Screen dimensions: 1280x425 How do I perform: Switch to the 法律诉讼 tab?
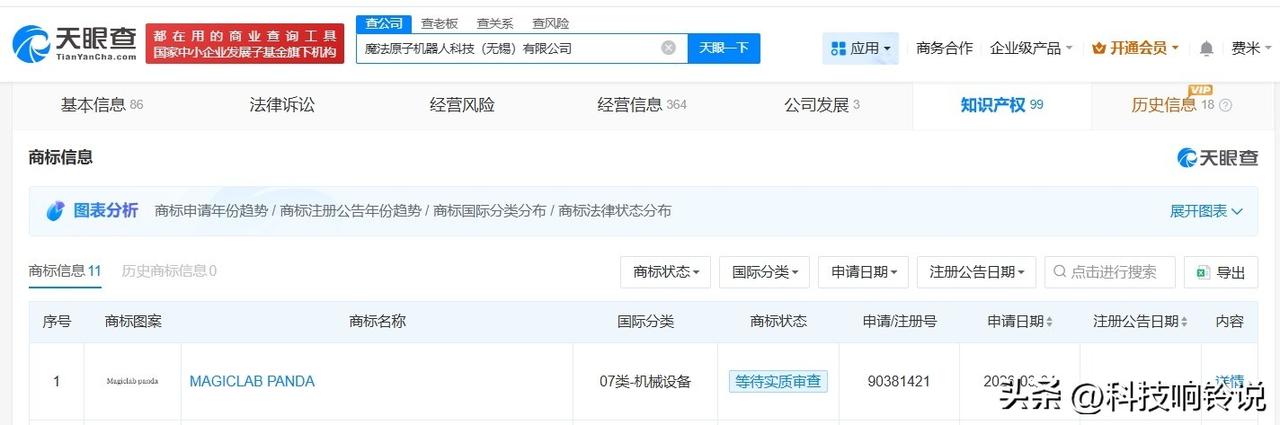click(282, 105)
